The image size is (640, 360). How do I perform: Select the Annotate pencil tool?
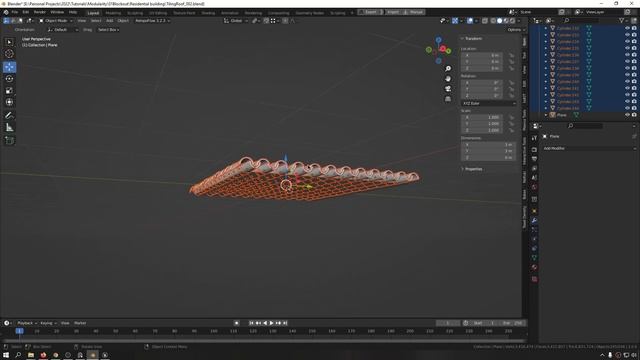[9, 116]
